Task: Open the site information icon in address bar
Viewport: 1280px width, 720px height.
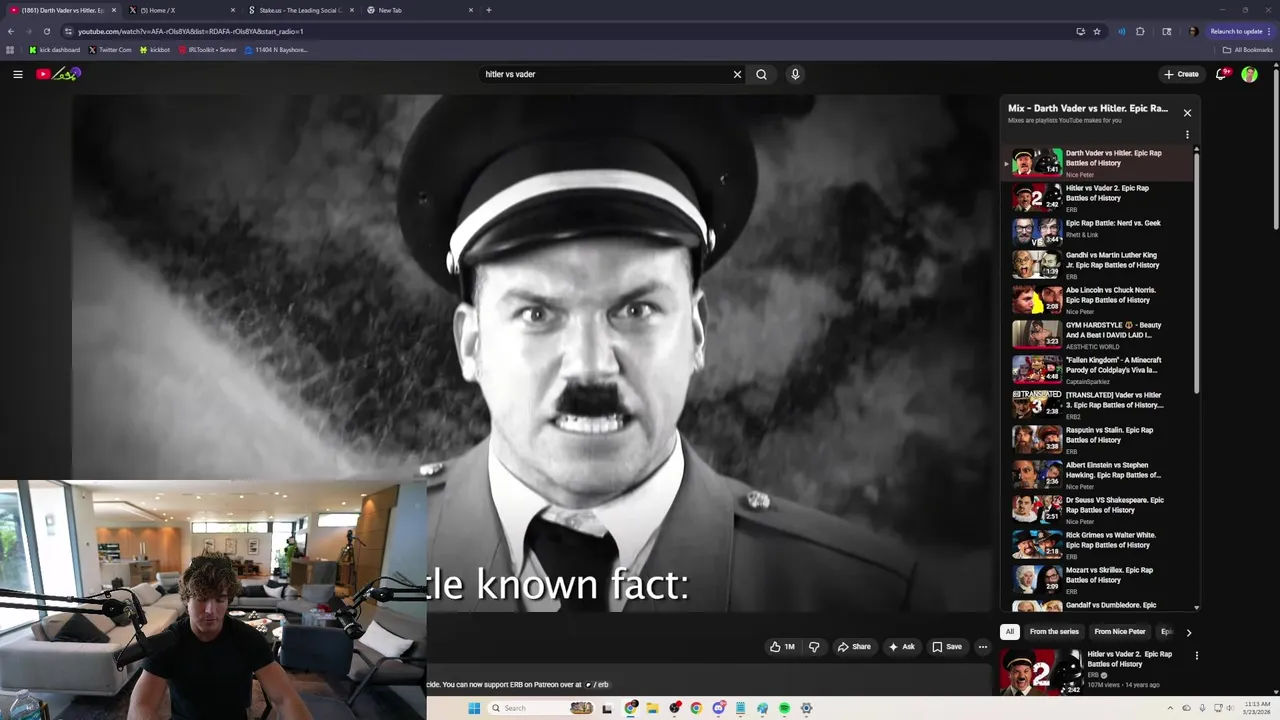Action: pos(68,31)
